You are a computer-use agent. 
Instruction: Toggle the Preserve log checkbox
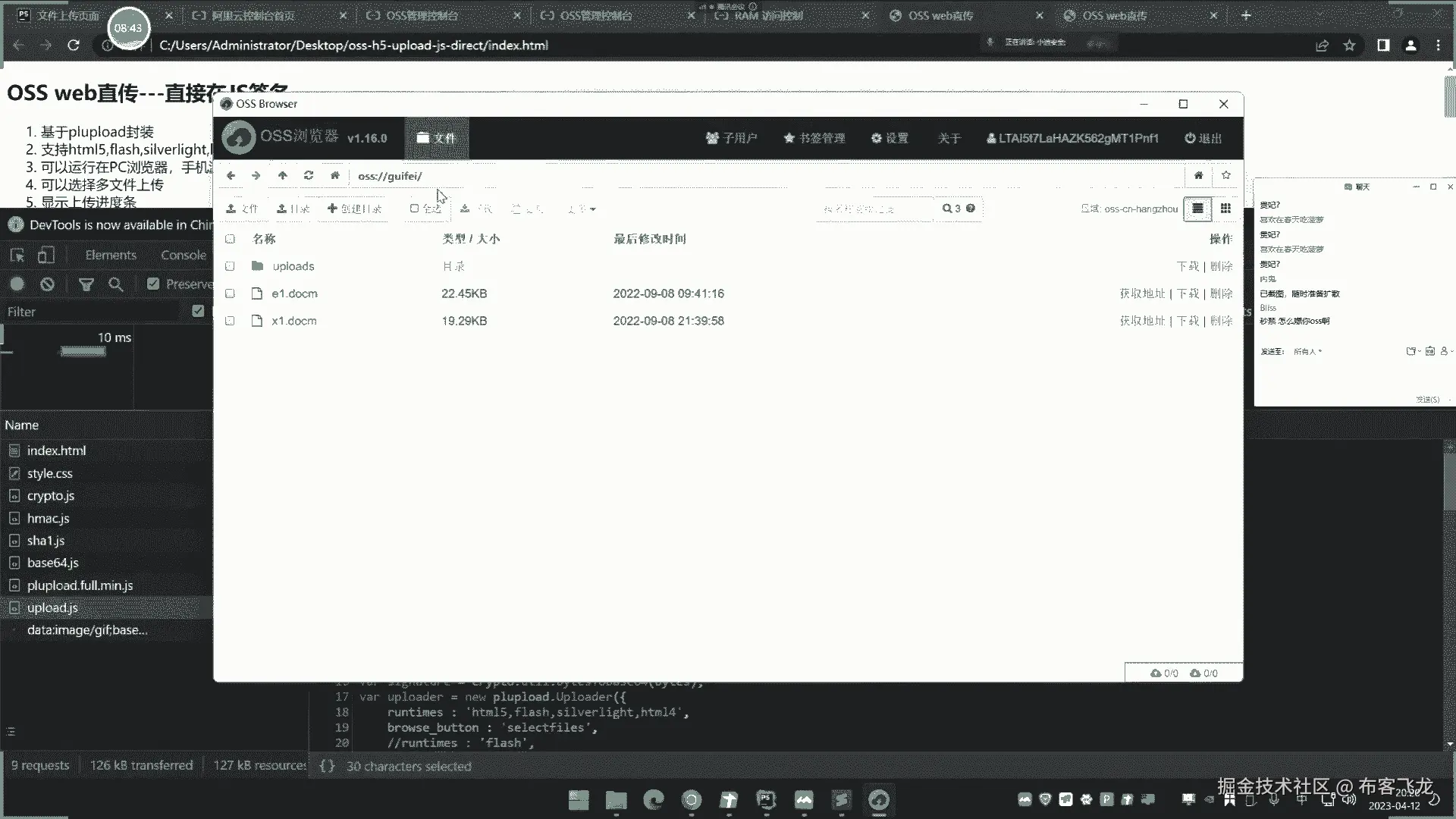coord(153,284)
